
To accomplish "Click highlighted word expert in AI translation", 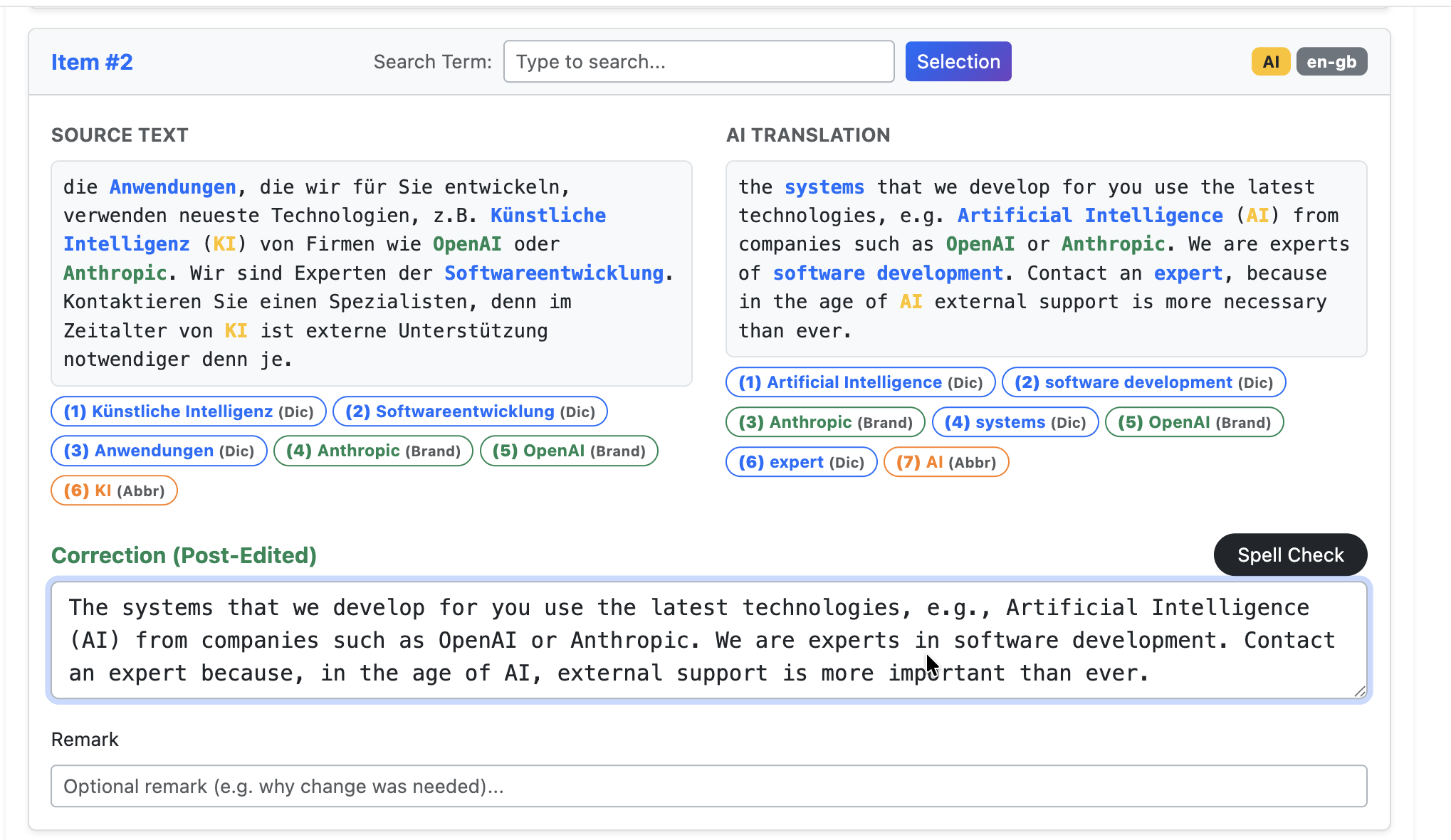I will point(1188,273).
